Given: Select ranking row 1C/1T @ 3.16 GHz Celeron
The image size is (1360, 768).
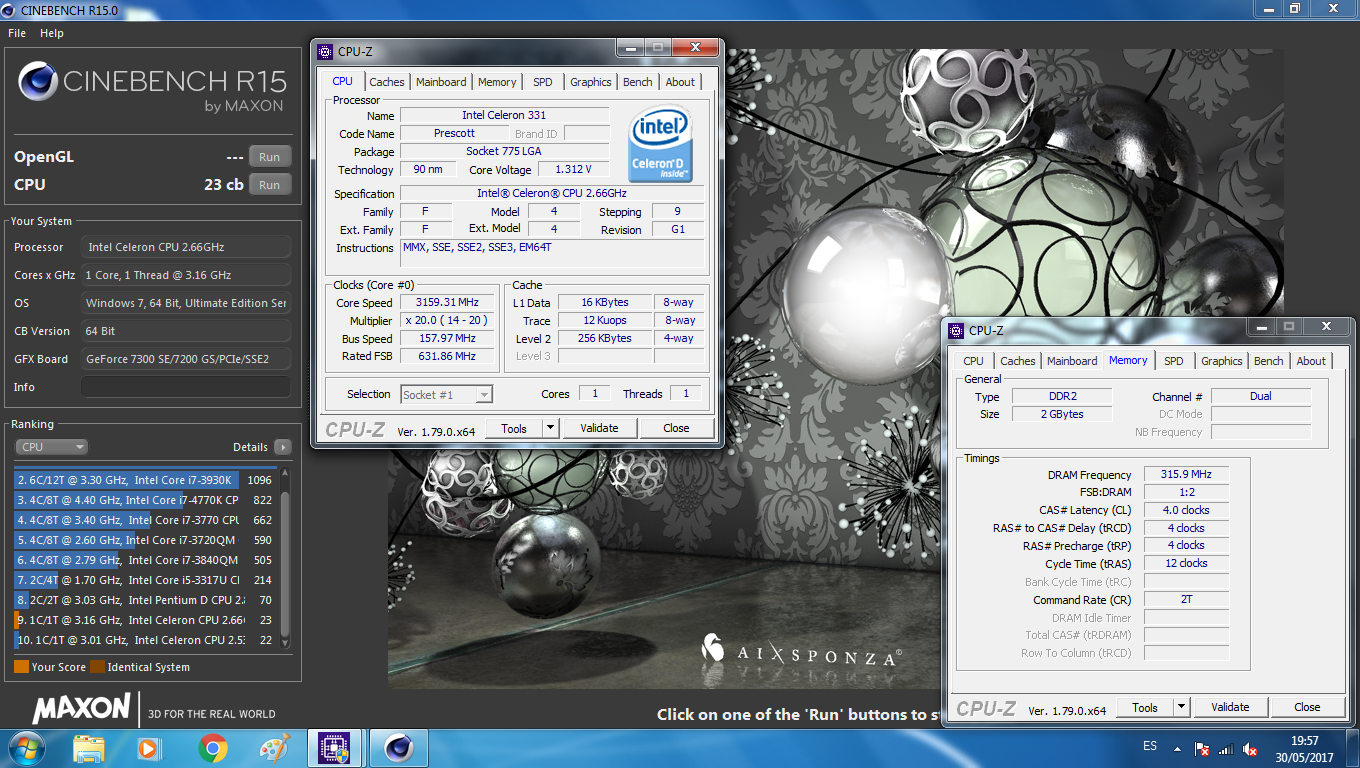Looking at the screenshot, I should point(145,620).
